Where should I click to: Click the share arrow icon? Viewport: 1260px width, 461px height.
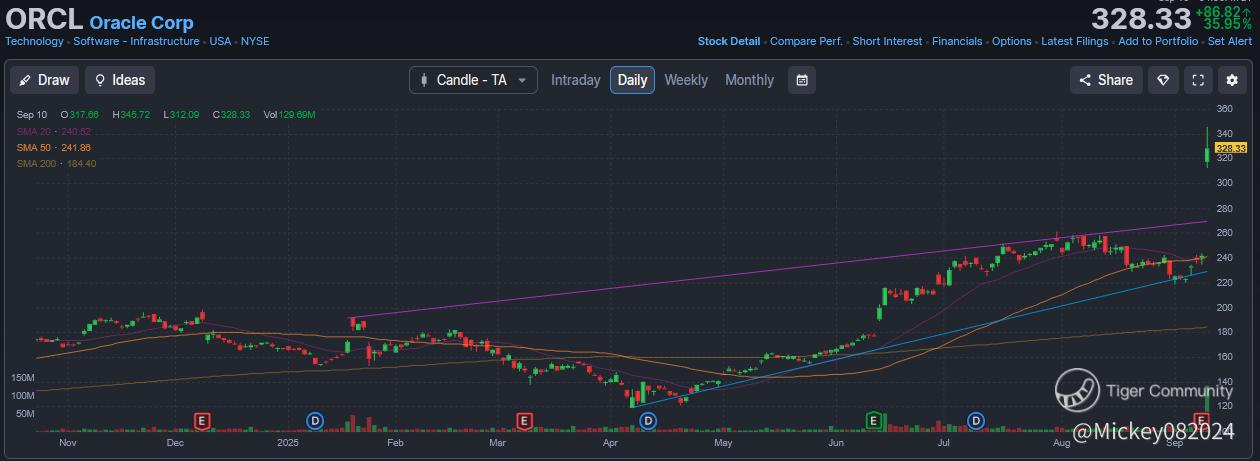pyautogui.click(x=1085, y=80)
